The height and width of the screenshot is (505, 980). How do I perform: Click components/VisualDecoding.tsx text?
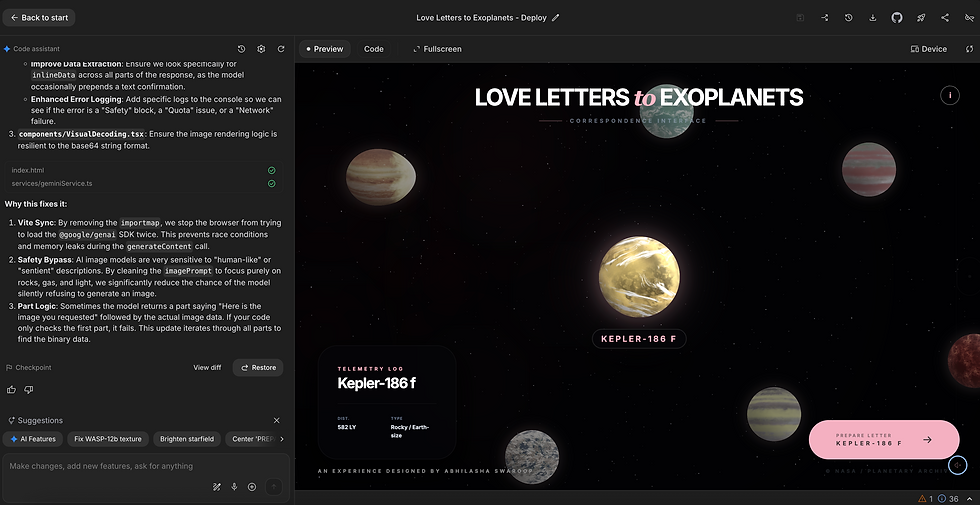pos(81,134)
